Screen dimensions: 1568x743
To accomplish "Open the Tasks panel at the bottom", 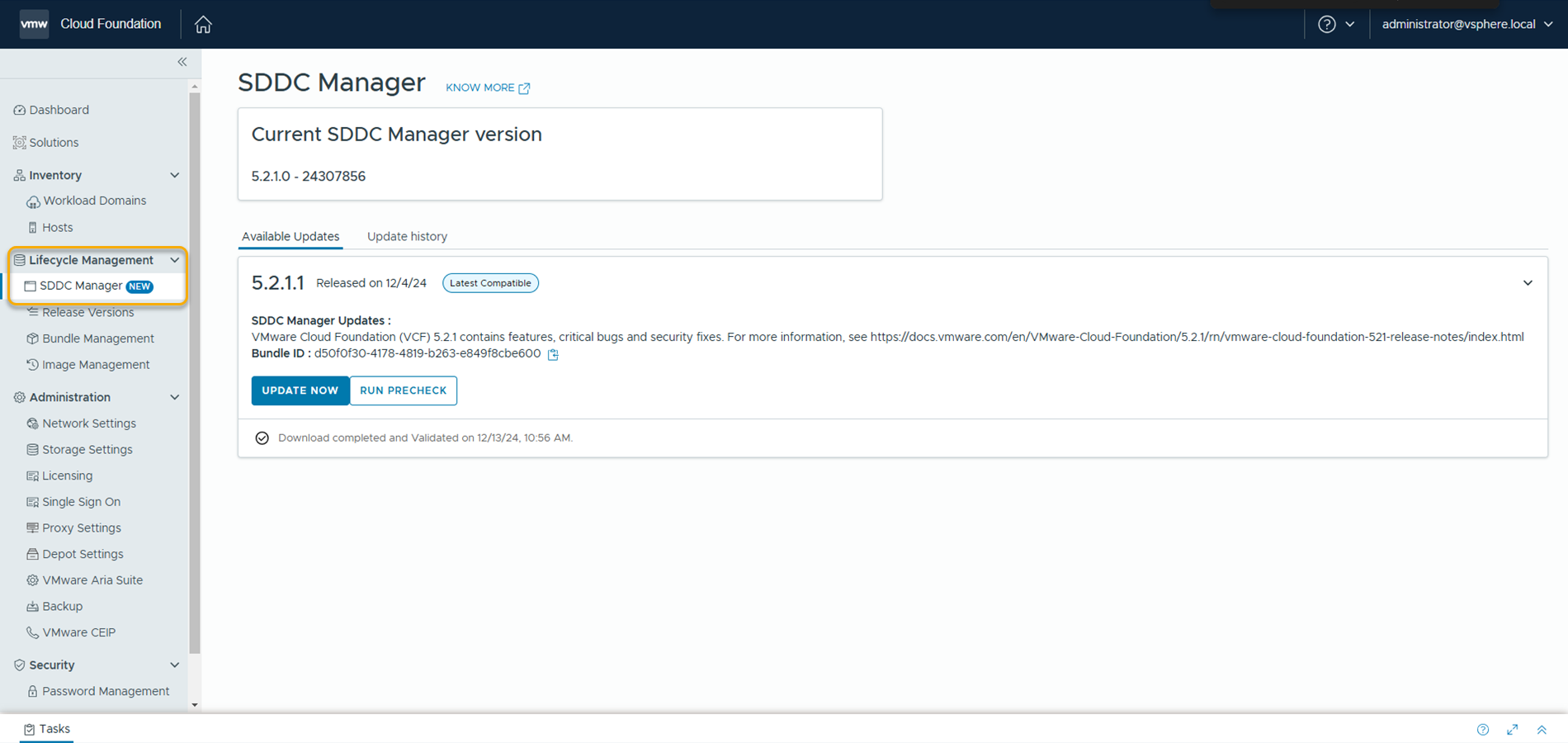I will [47, 729].
